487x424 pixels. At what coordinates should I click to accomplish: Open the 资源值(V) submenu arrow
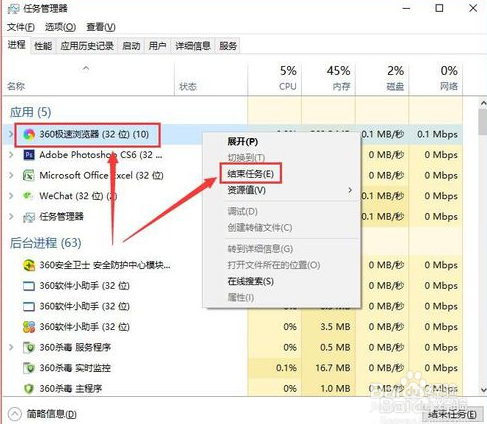(x=350, y=190)
